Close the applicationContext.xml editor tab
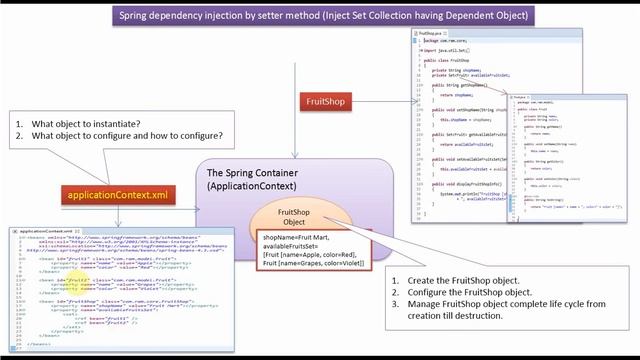Viewport: 640px width, 360px height. pyautogui.click(x=77, y=231)
